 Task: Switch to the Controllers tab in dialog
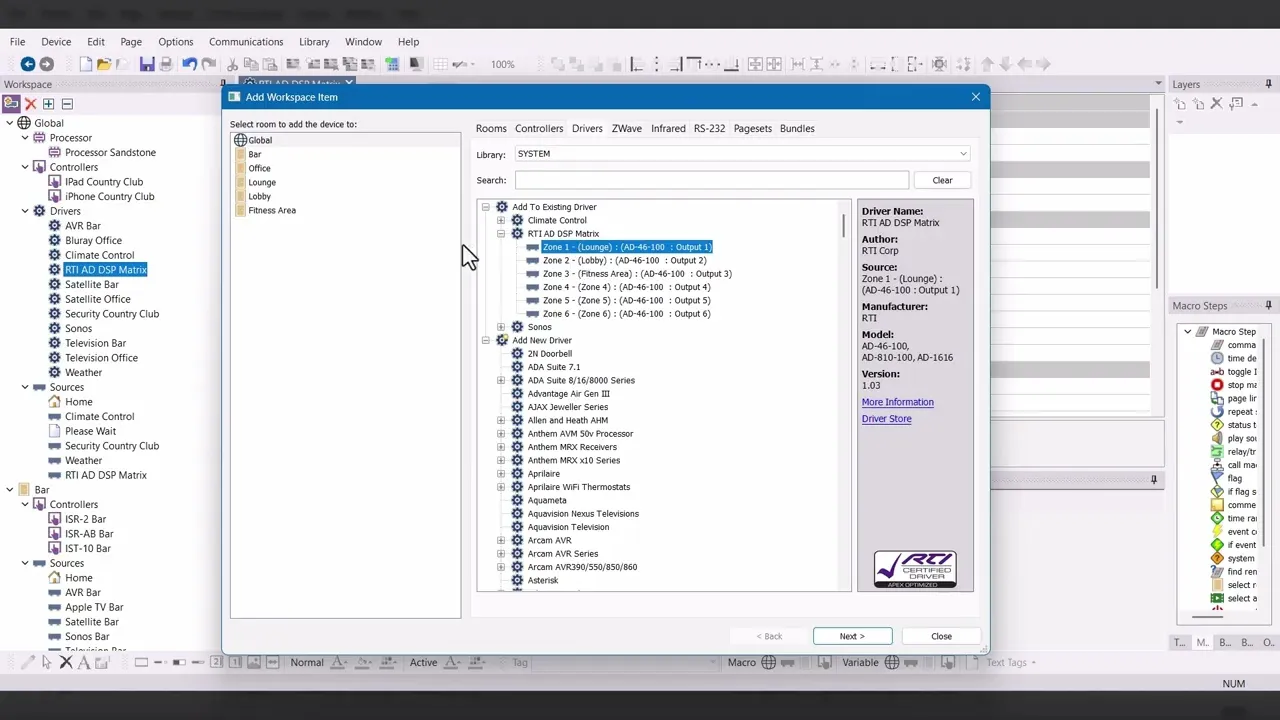(539, 128)
